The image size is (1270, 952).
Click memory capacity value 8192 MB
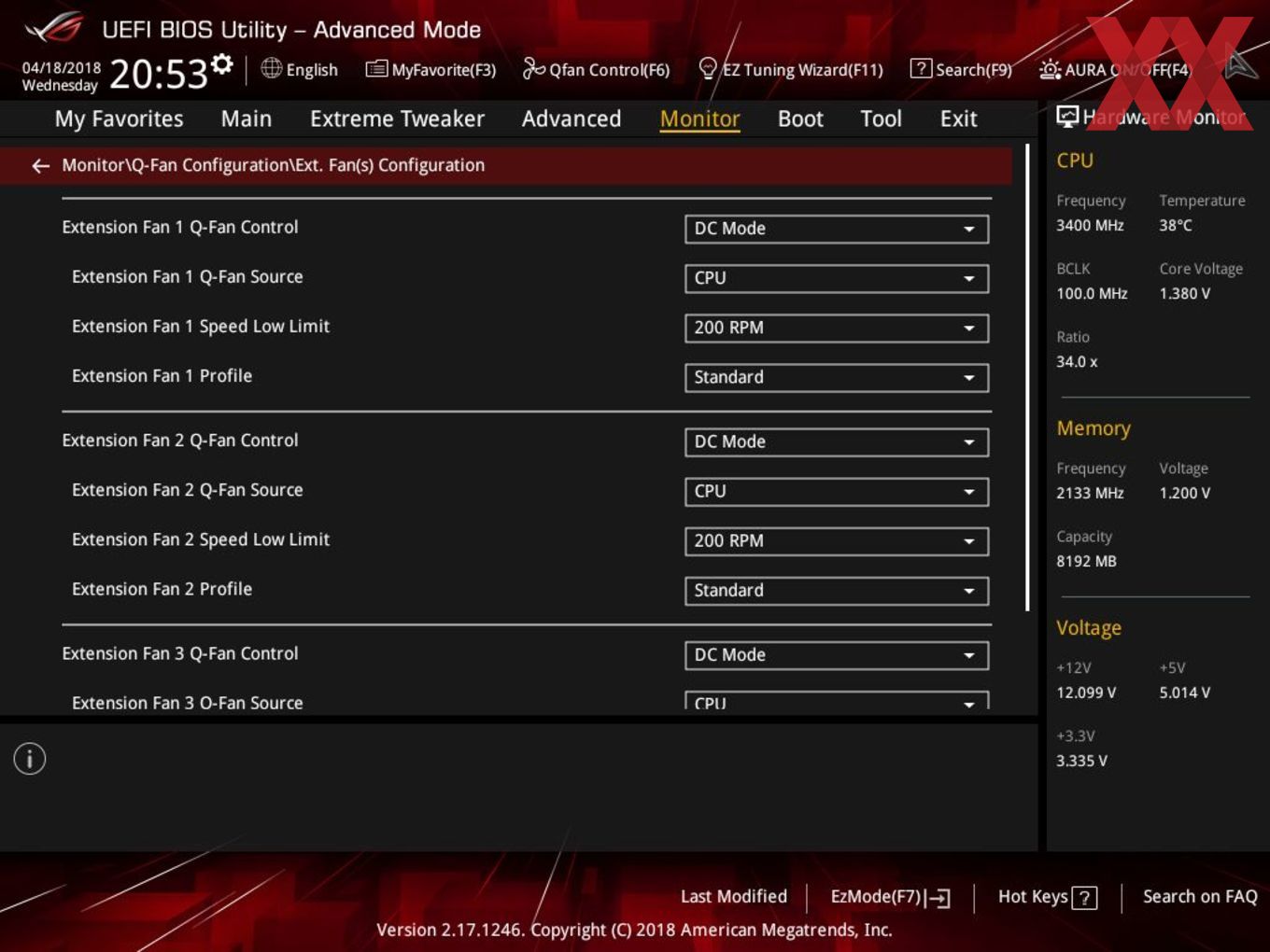click(1086, 561)
